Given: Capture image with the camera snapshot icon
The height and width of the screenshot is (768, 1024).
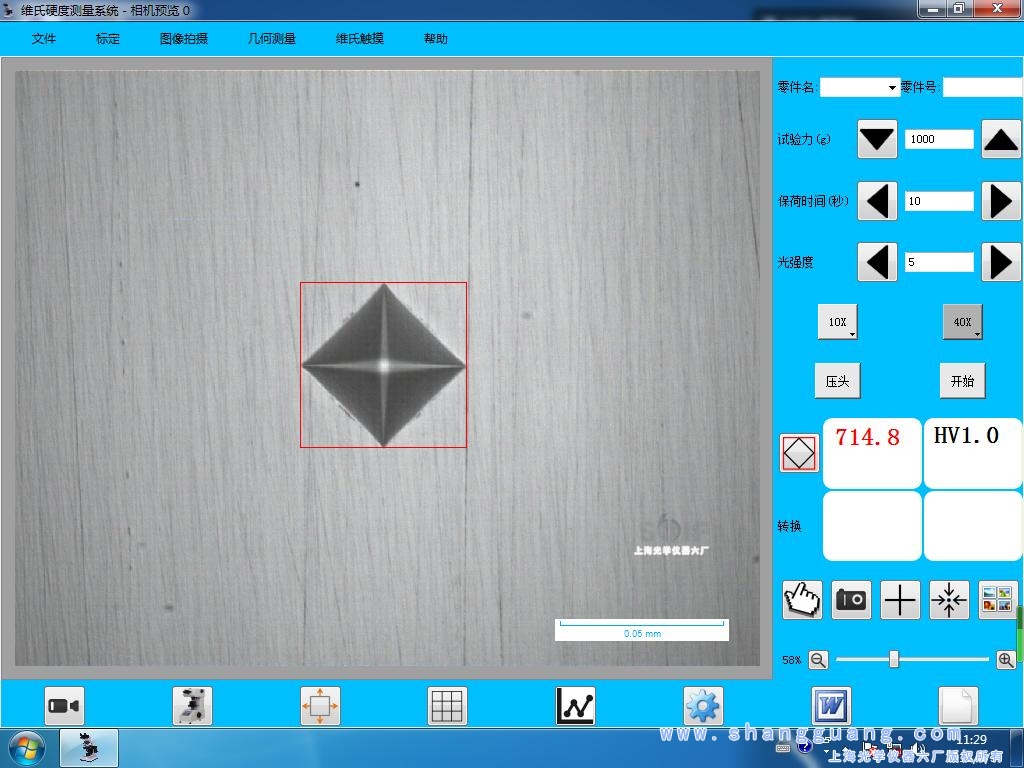Looking at the screenshot, I should tap(851, 600).
